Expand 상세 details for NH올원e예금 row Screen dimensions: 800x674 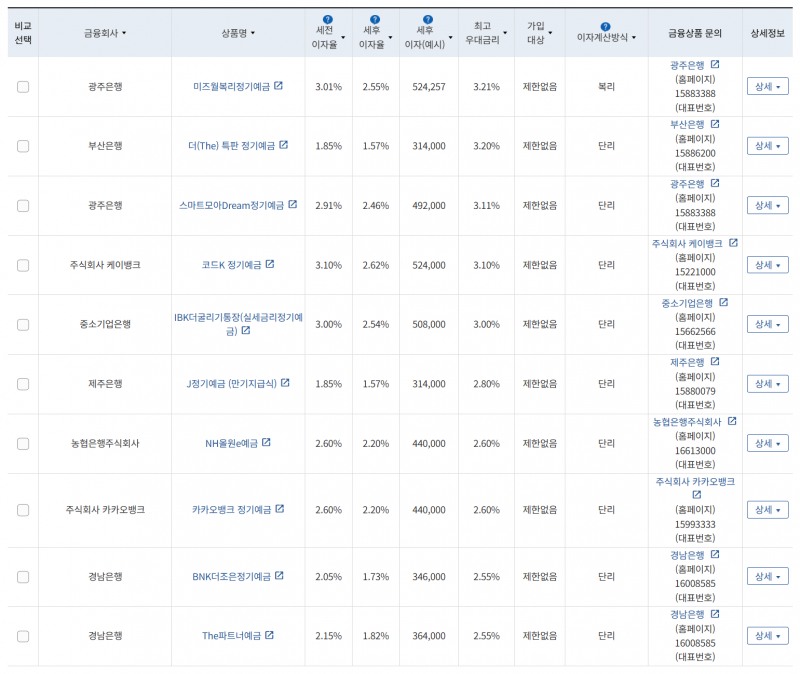(767, 444)
